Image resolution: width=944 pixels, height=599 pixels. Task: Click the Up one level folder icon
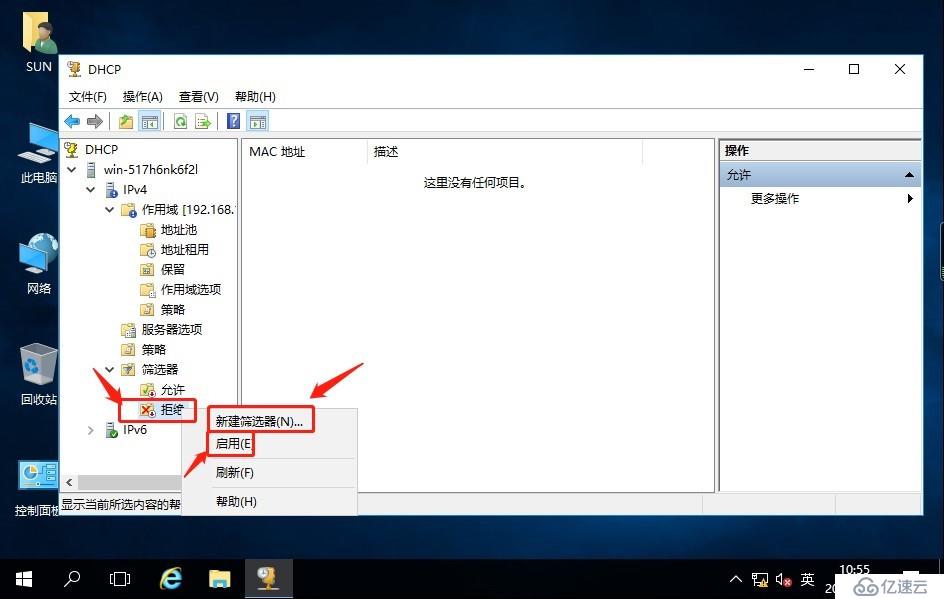pos(126,122)
